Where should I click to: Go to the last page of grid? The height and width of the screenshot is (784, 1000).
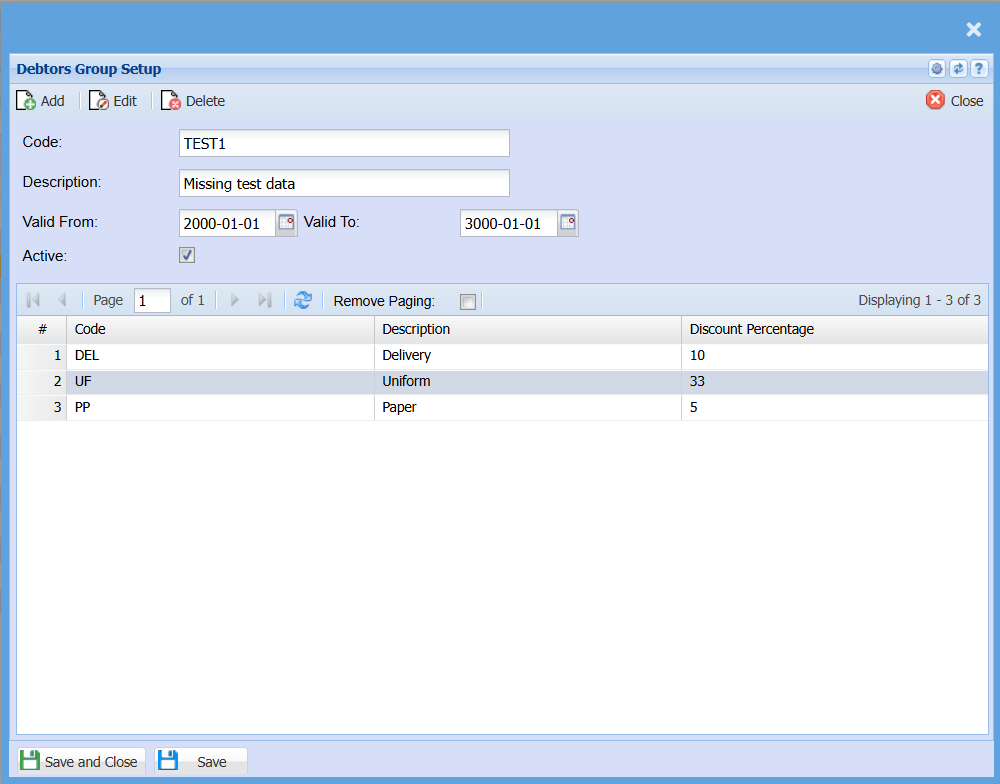coord(264,300)
